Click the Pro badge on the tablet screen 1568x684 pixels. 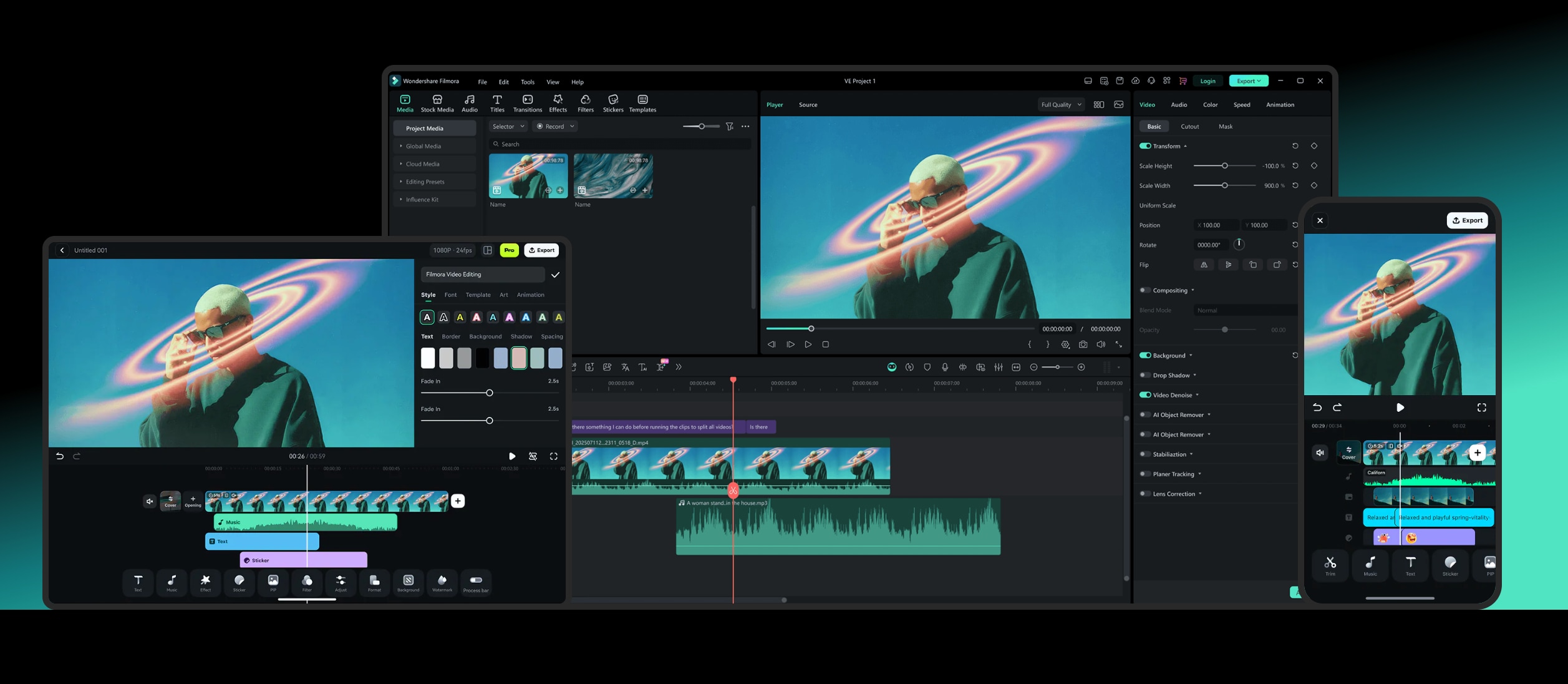click(509, 250)
